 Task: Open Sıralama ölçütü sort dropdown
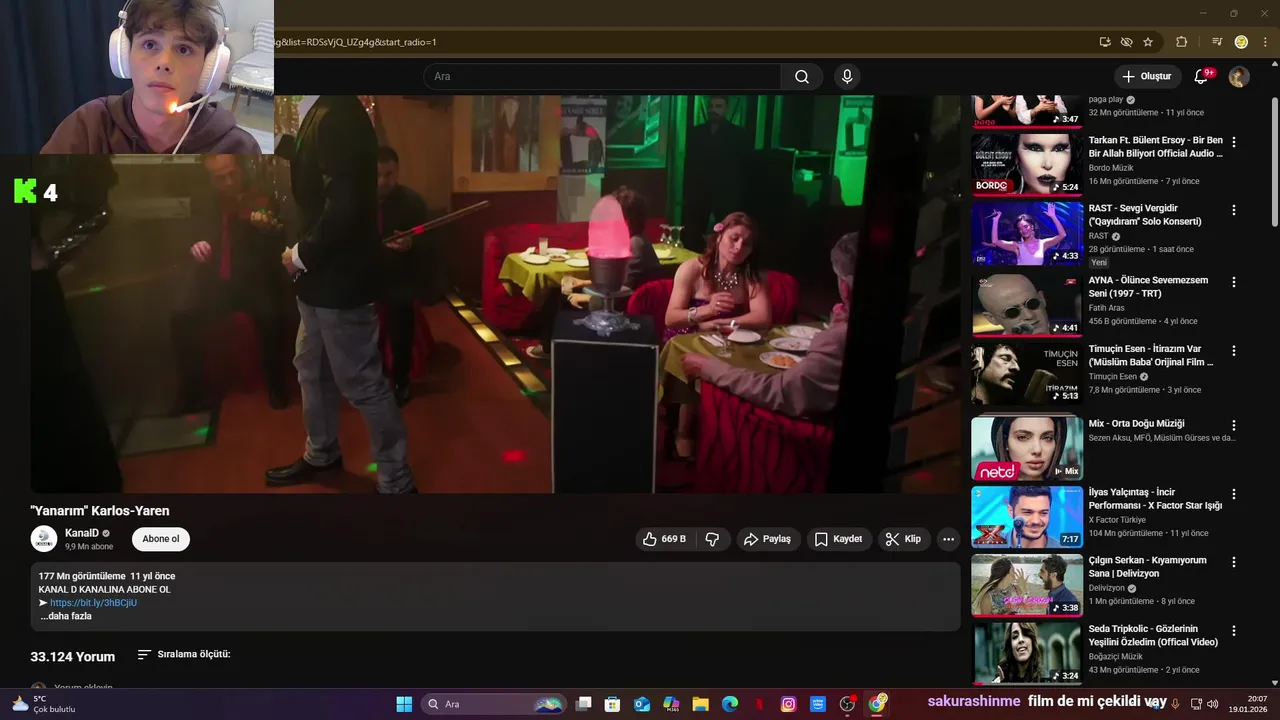pos(184,654)
